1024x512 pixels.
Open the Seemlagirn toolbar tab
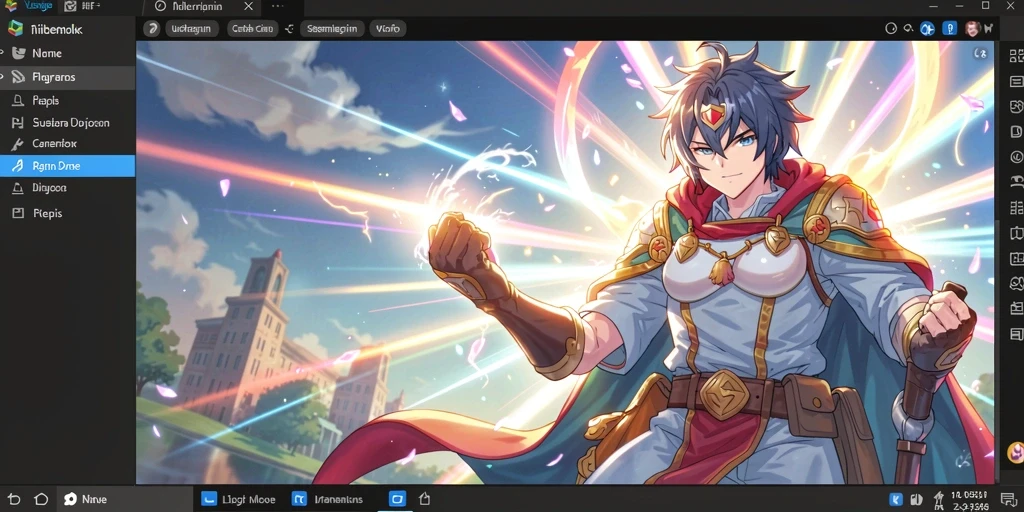click(x=332, y=29)
